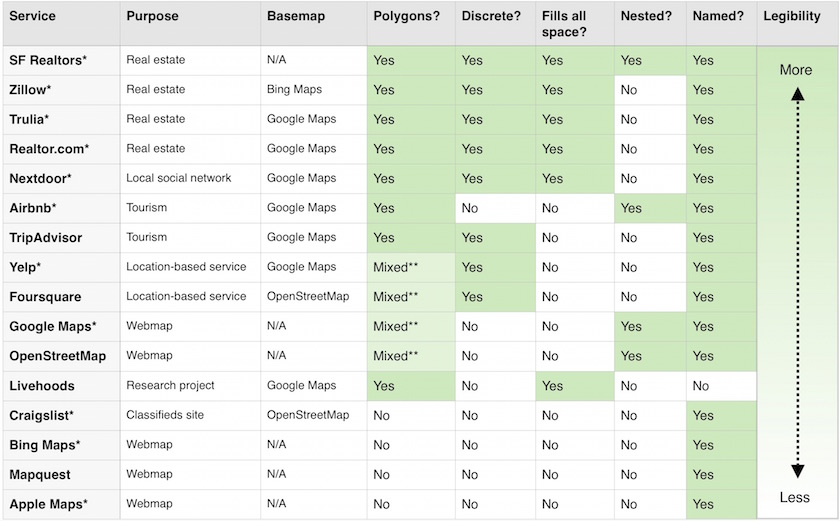840x521 pixels.
Task: Click the down arrowhead above Less
Action: click(798, 471)
